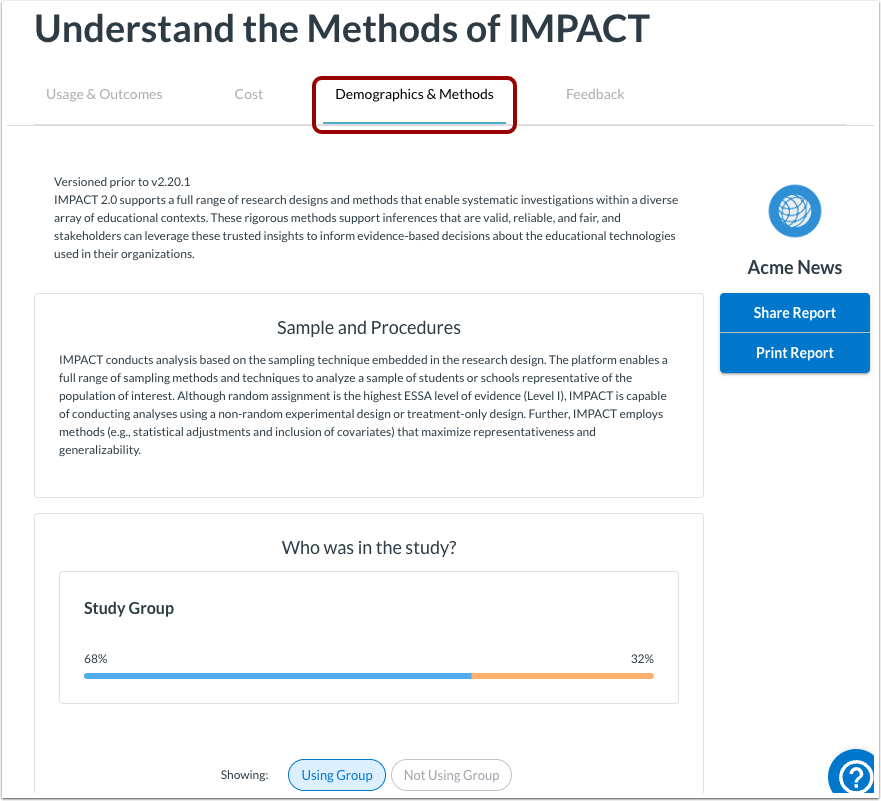This screenshot has width=881, height=801.
Task: Click the Acme News label text
Action: (794, 267)
